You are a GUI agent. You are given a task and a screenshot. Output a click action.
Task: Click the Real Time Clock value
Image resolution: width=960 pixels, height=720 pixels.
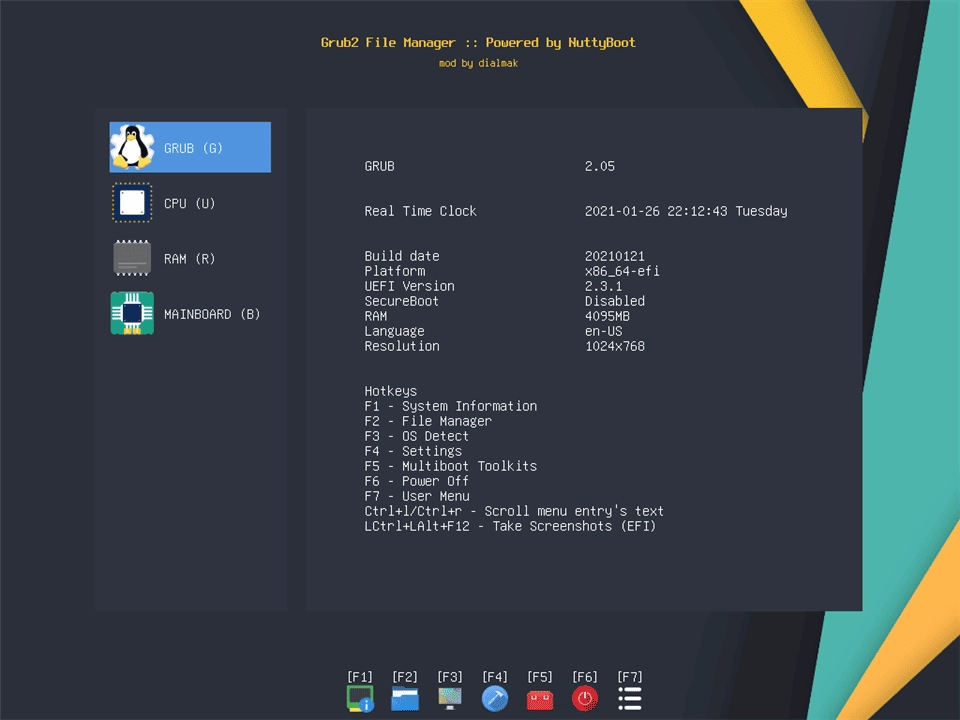(x=686, y=211)
